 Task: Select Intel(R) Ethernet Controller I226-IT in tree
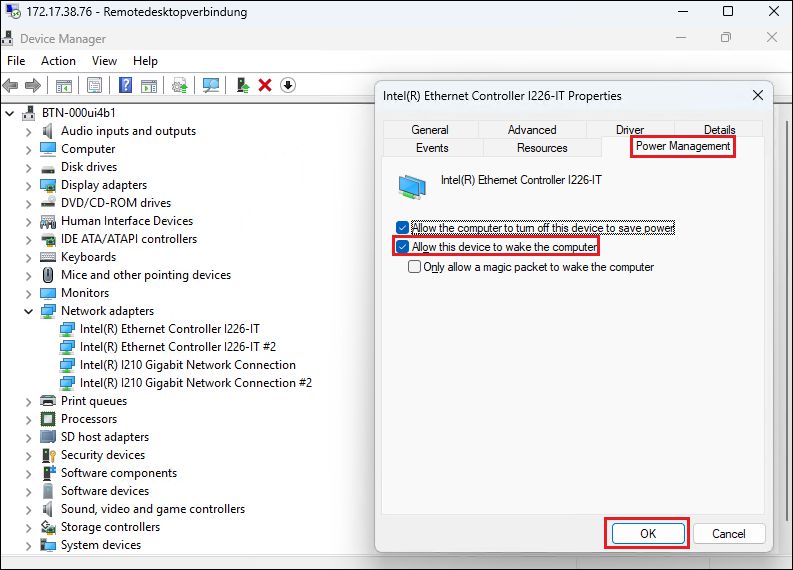tap(169, 329)
